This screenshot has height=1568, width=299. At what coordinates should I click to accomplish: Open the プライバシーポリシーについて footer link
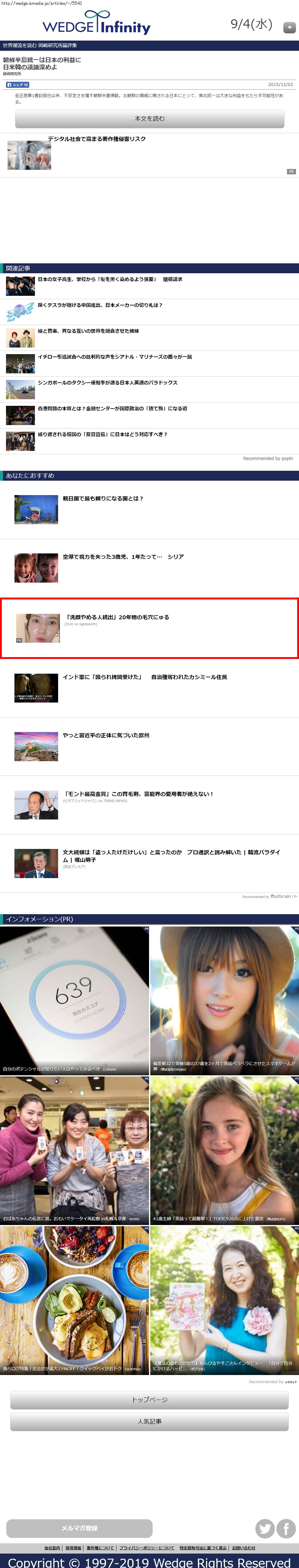(146, 1547)
